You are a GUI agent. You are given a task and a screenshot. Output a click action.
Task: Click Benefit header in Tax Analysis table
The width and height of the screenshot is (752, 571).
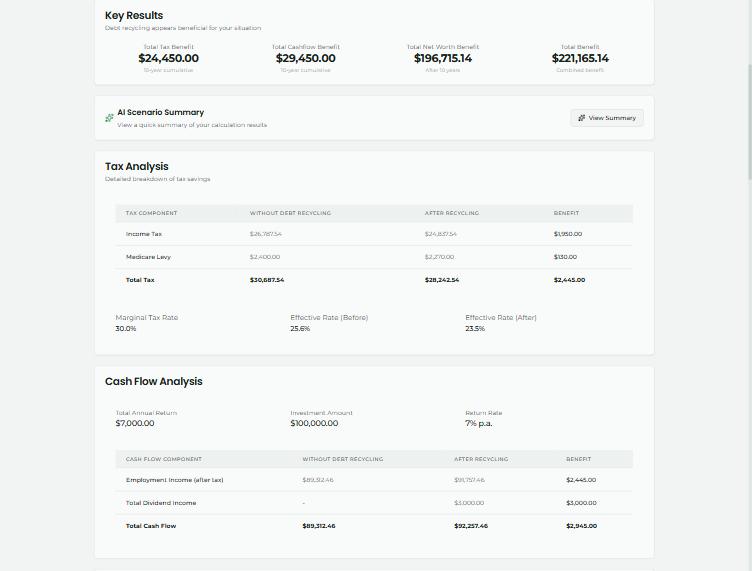coord(566,213)
